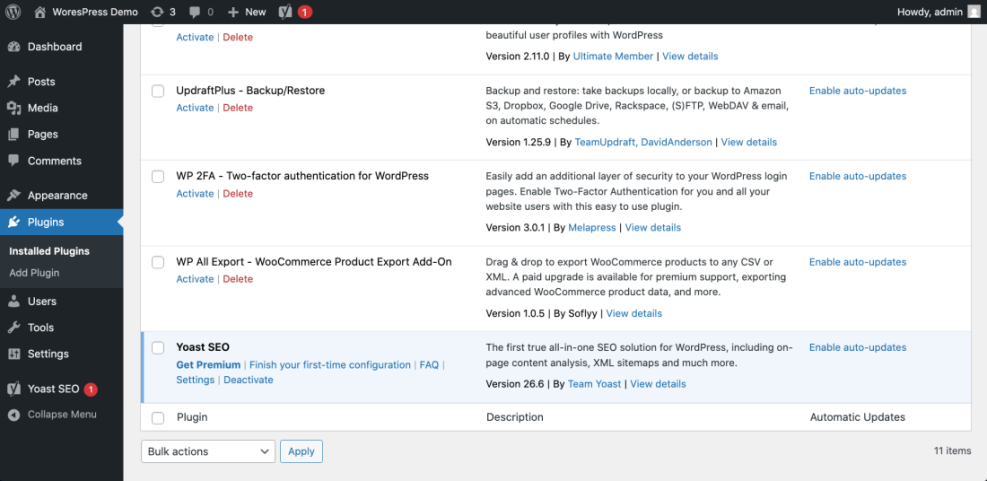This screenshot has height=481, width=987.
Task: Open the Users menu label
Action: 42,301
